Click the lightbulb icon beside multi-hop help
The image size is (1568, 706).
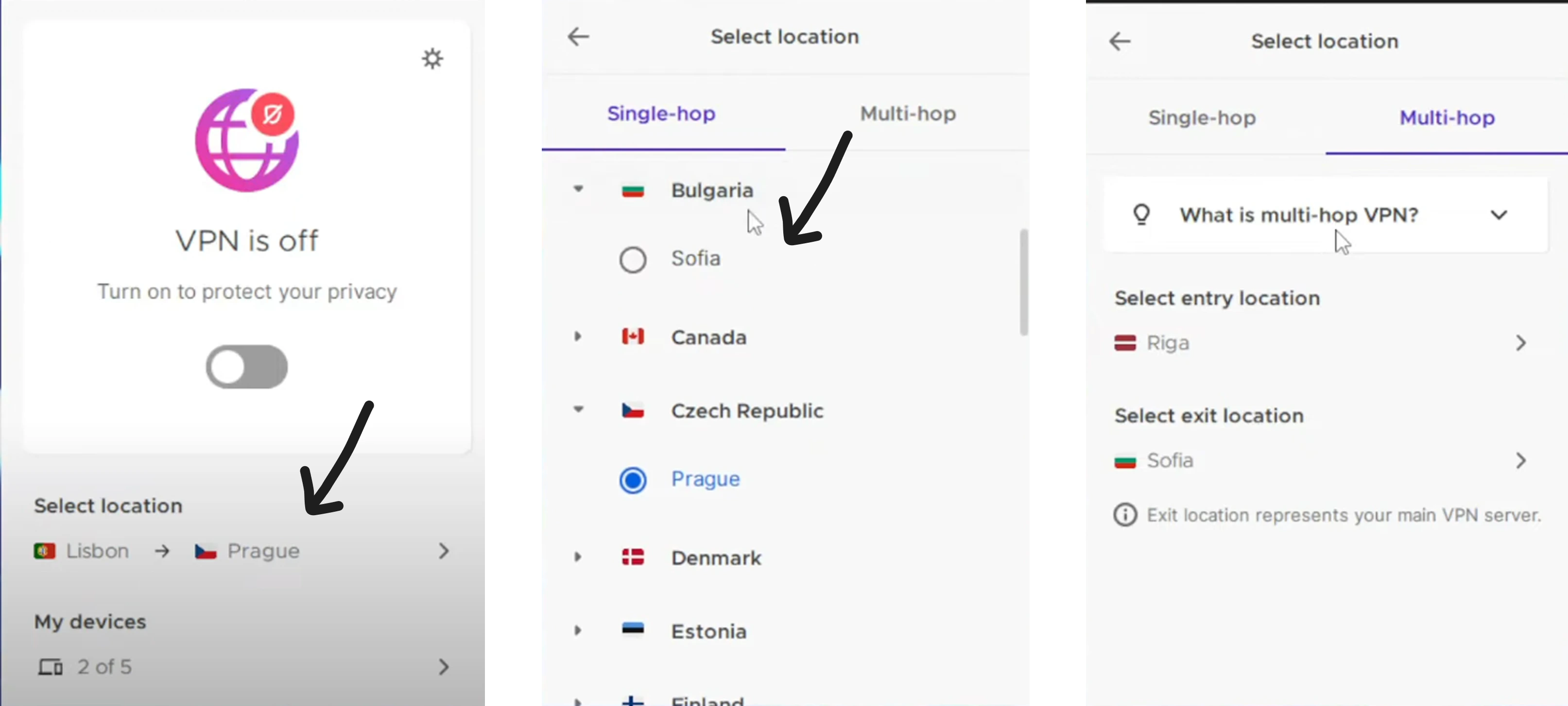click(x=1141, y=215)
